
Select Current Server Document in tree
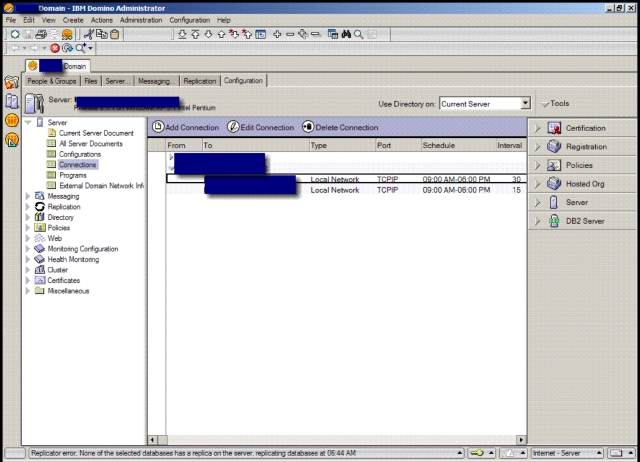96,133
